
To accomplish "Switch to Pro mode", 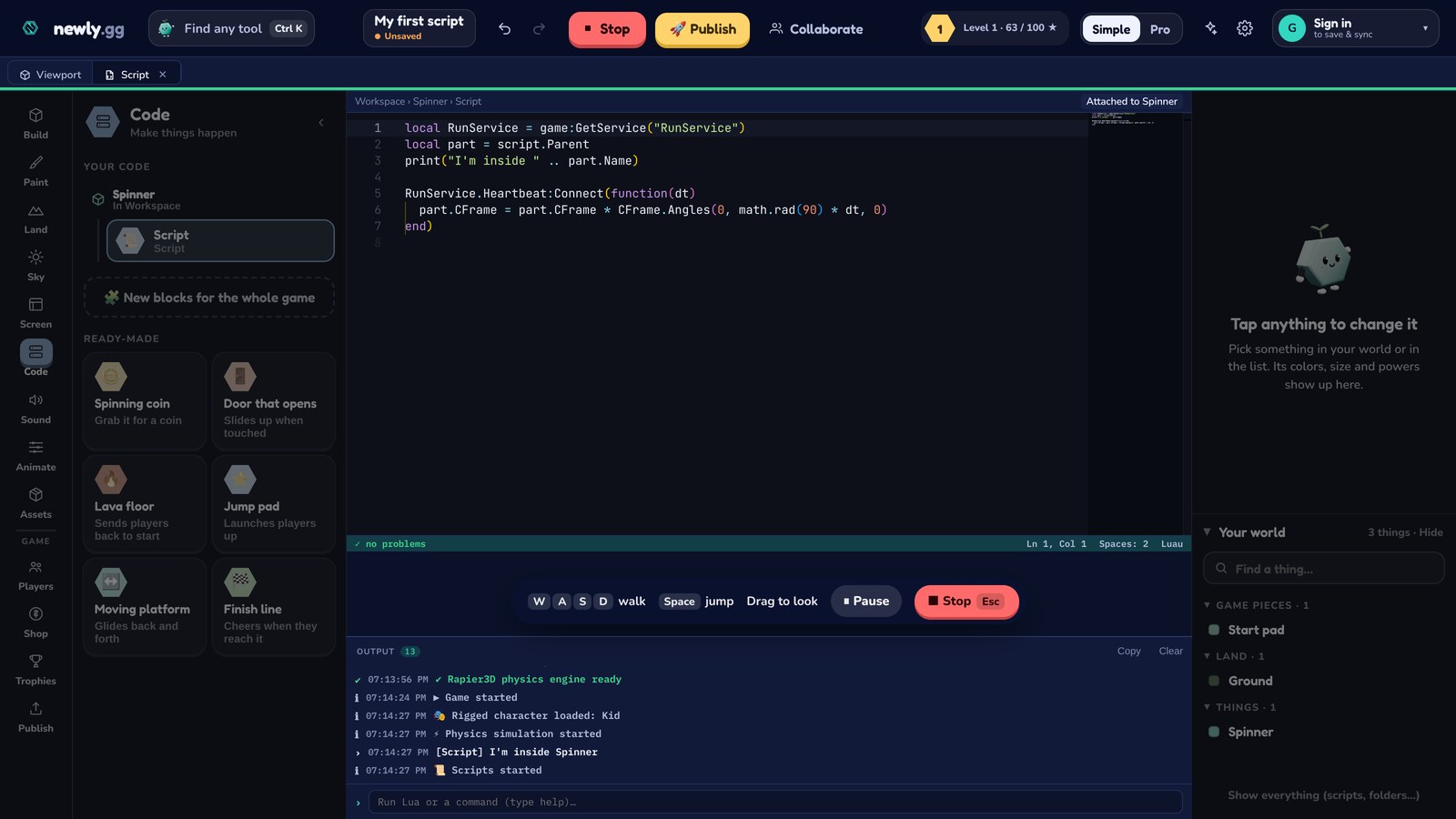I will 1159,29.
